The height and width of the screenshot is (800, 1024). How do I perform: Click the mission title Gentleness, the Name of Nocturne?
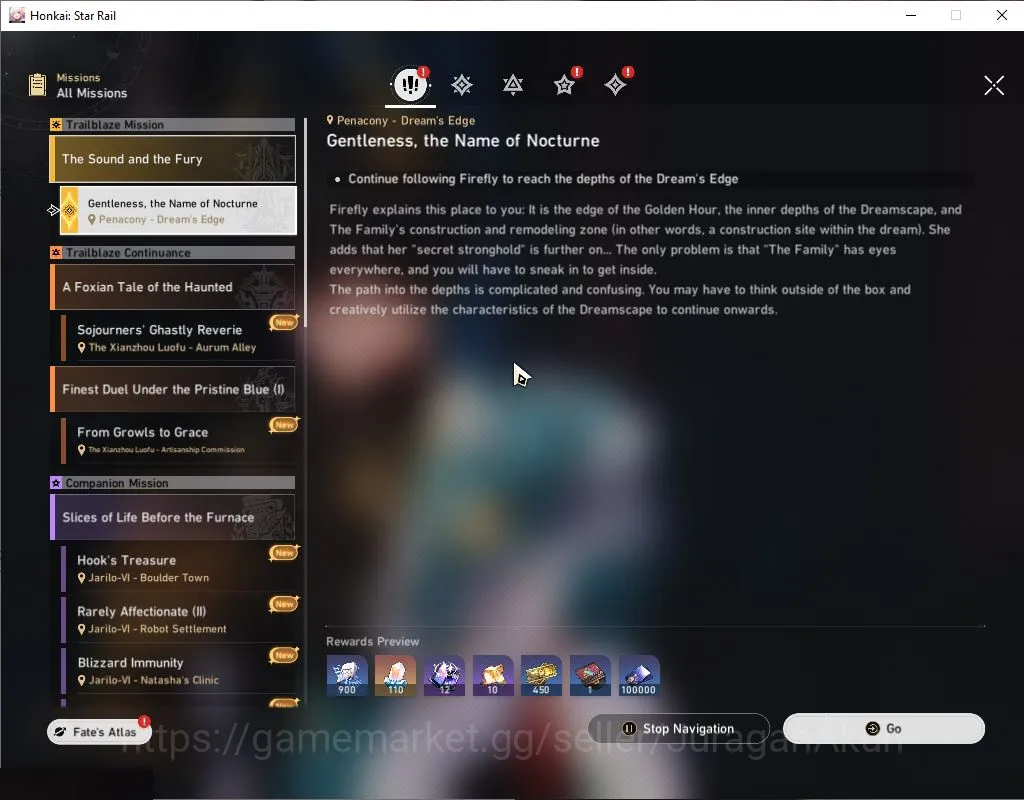[463, 140]
